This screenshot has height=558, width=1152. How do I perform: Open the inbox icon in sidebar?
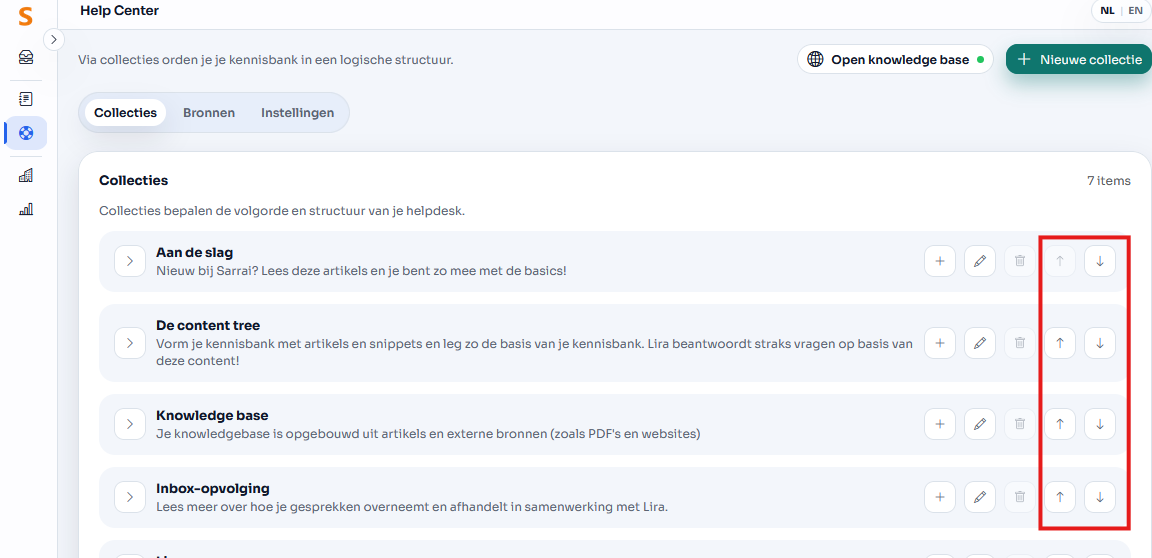(26, 58)
